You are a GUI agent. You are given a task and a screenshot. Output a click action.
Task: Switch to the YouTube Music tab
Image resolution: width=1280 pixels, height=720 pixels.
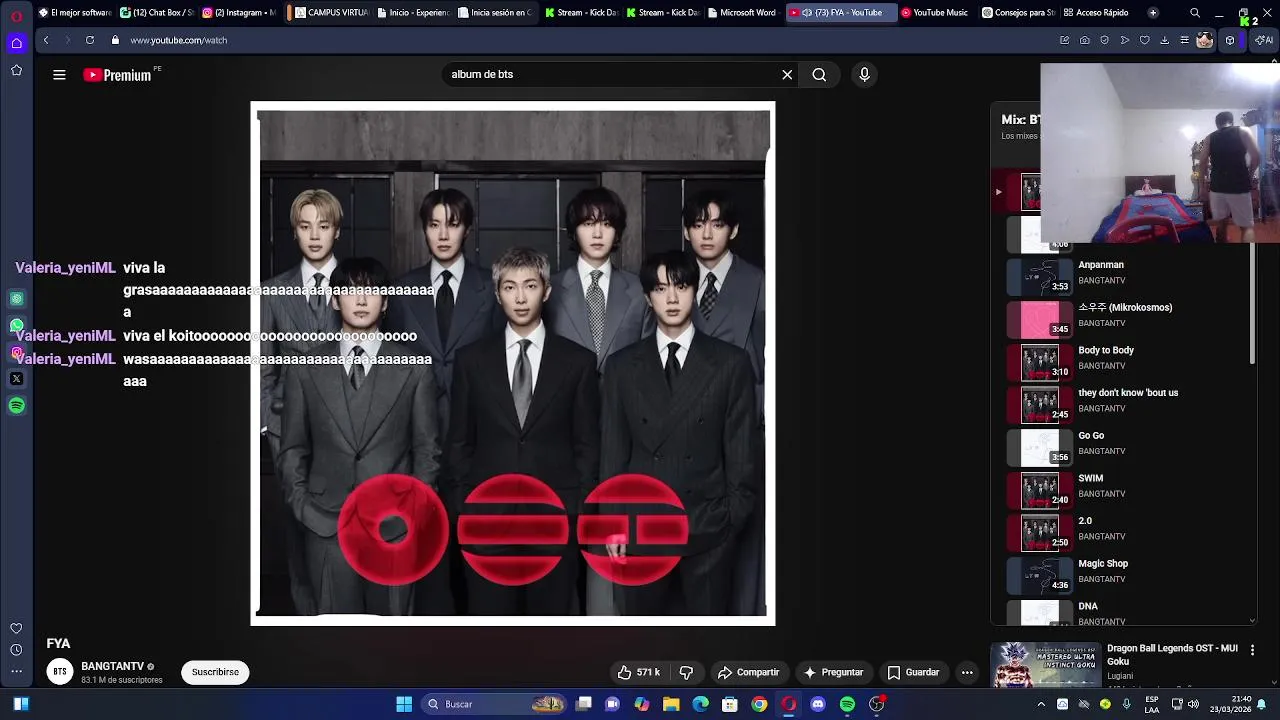coord(935,13)
